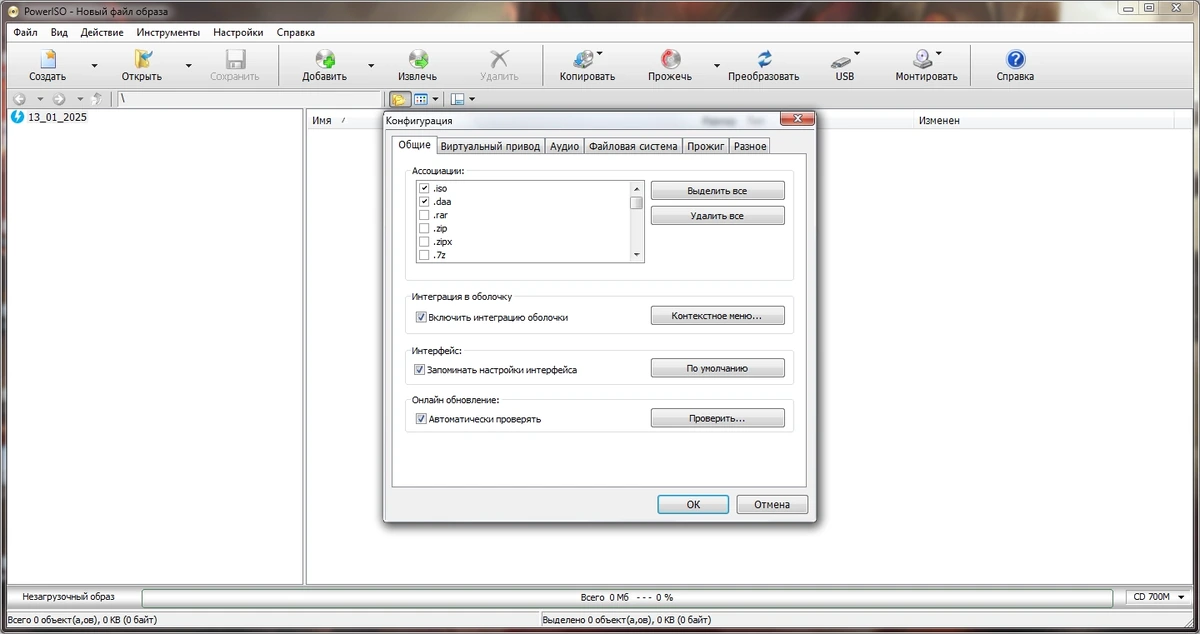Confirm settings with the OK button
Viewport: 1200px width, 634px height.
pyautogui.click(x=693, y=504)
